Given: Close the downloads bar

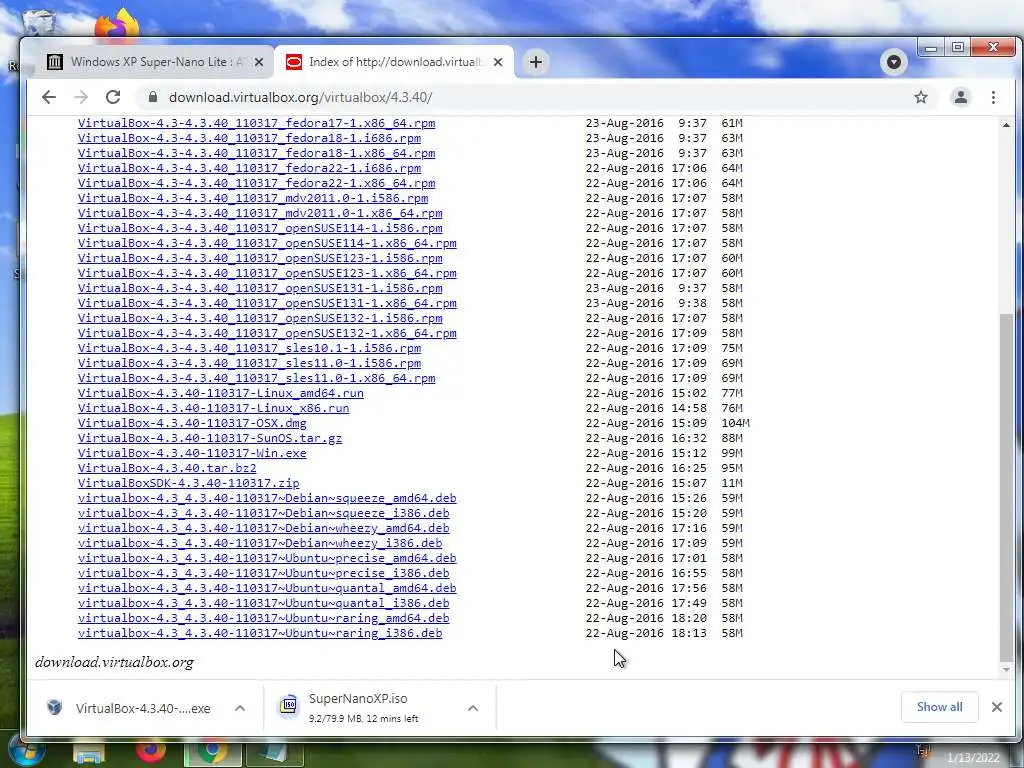Looking at the screenshot, I should tap(997, 707).
